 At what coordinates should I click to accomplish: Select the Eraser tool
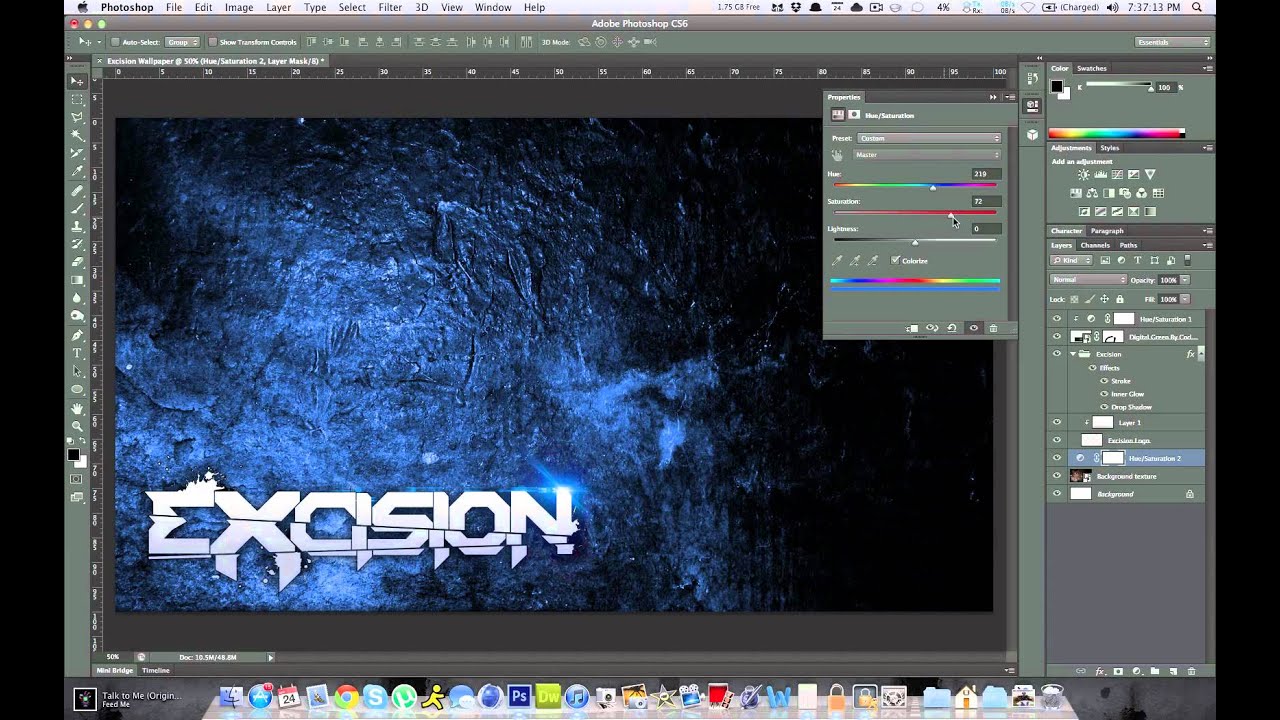coord(77,262)
